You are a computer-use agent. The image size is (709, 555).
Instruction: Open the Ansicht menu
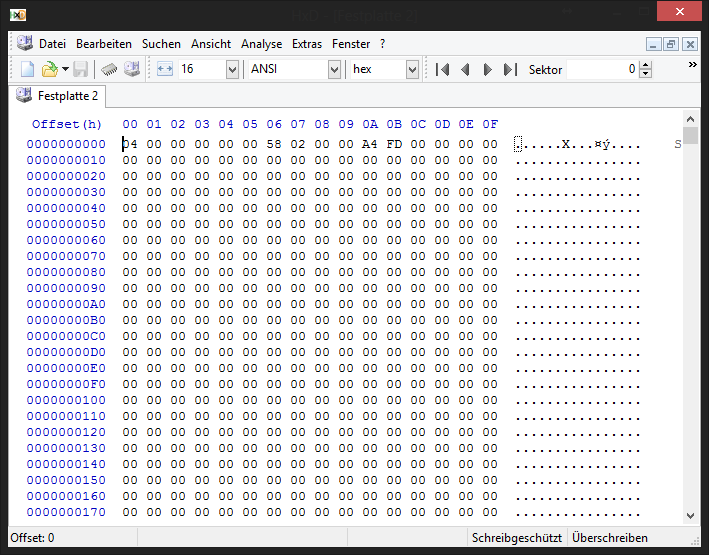[211, 44]
